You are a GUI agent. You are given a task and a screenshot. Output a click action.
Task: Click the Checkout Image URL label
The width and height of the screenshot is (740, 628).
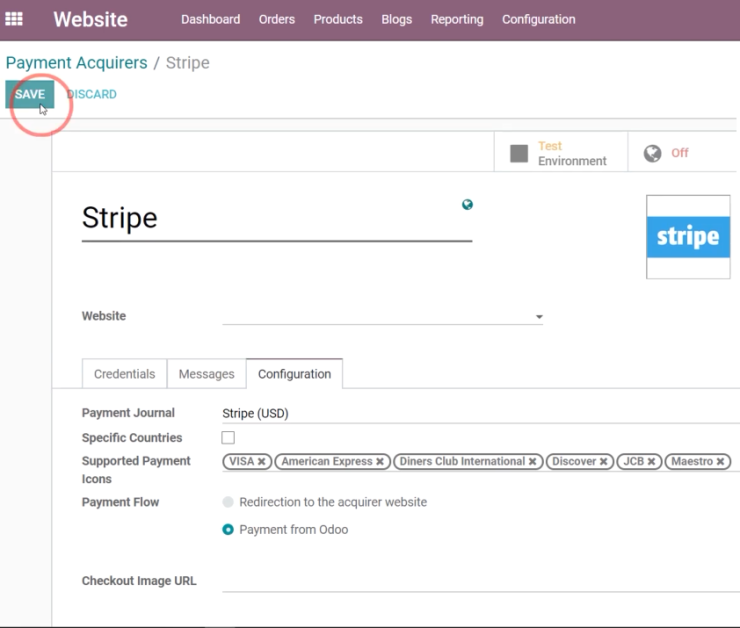coord(139,581)
